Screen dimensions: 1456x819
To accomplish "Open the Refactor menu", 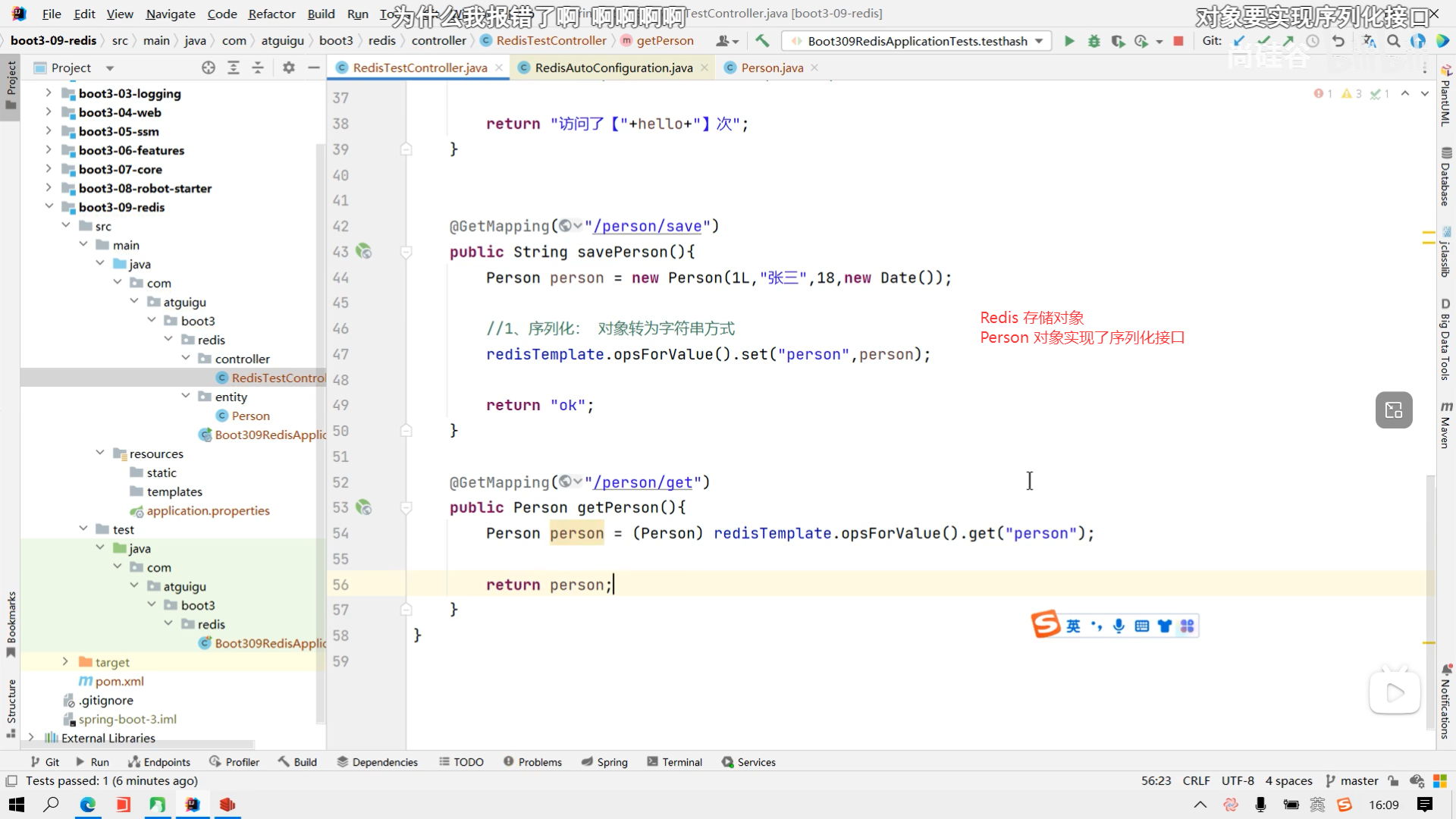I will (x=271, y=14).
